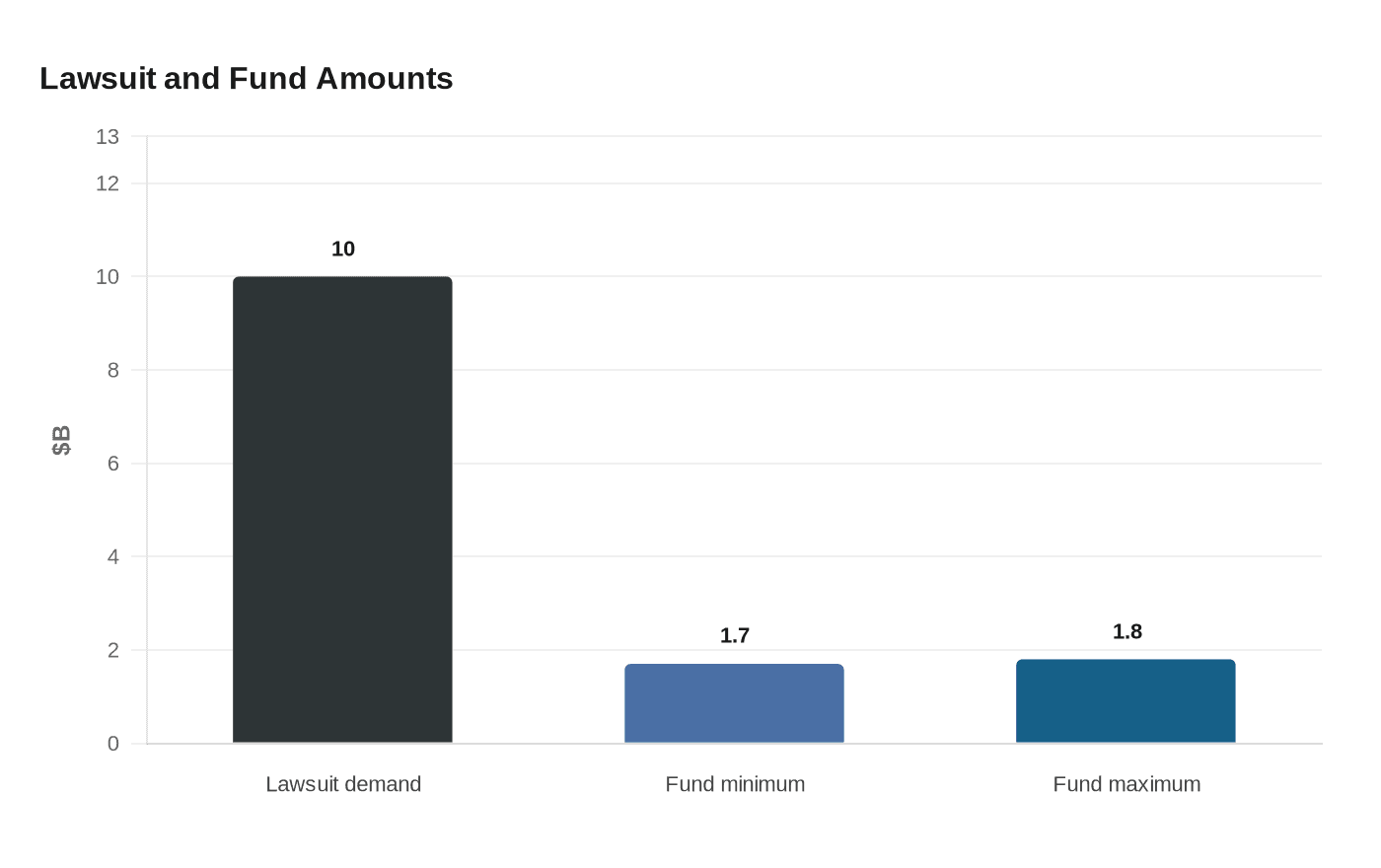Select the Fund maximum axis label
This screenshot has width=1381, height=868.
(x=1127, y=784)
